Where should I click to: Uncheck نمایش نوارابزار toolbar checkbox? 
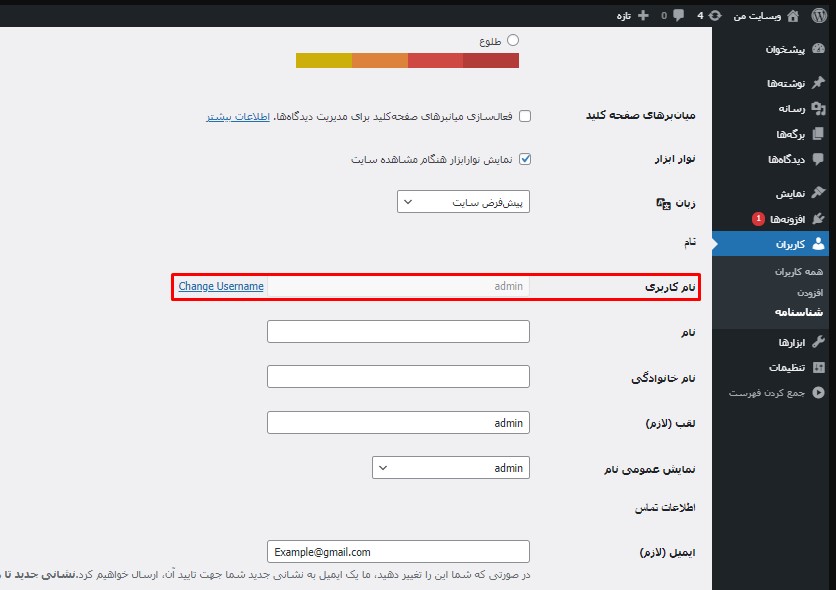point(525,159)
